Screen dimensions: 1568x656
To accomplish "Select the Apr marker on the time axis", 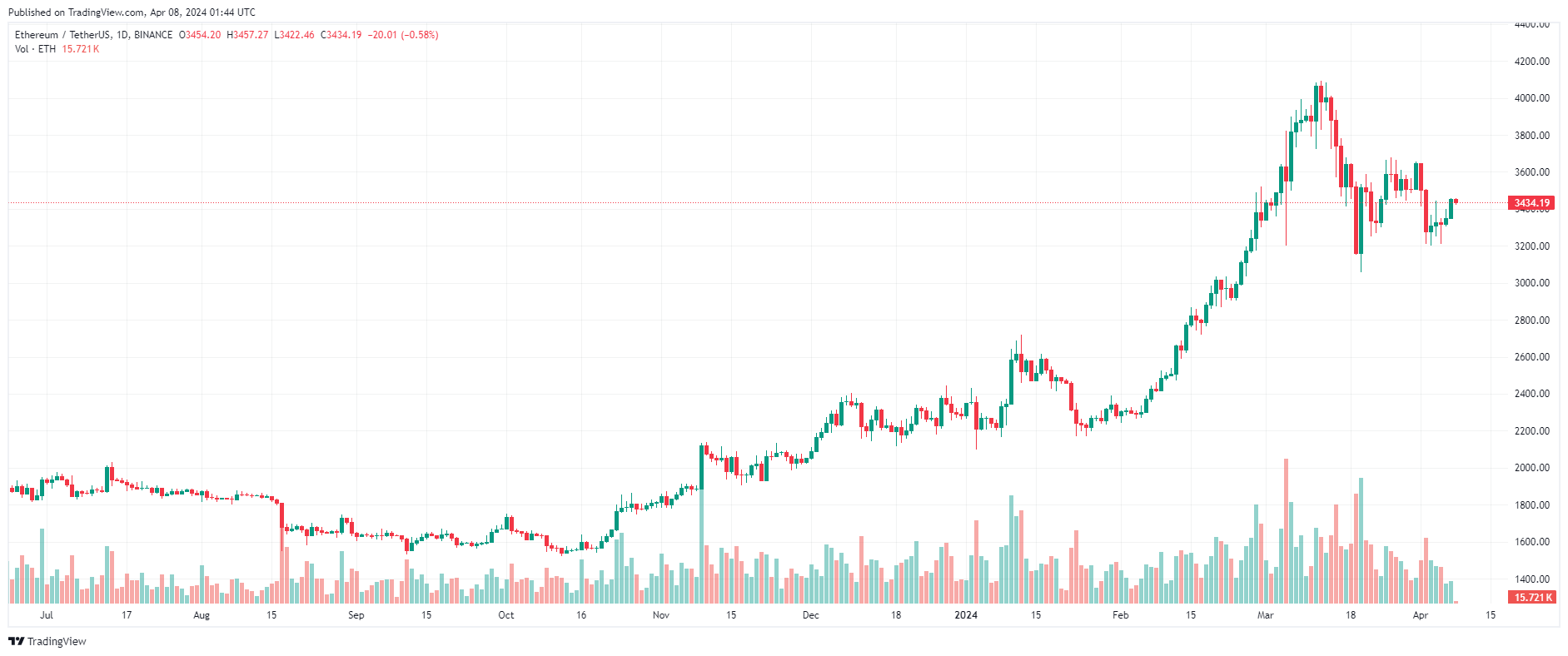I will (x=1421, y=615).
